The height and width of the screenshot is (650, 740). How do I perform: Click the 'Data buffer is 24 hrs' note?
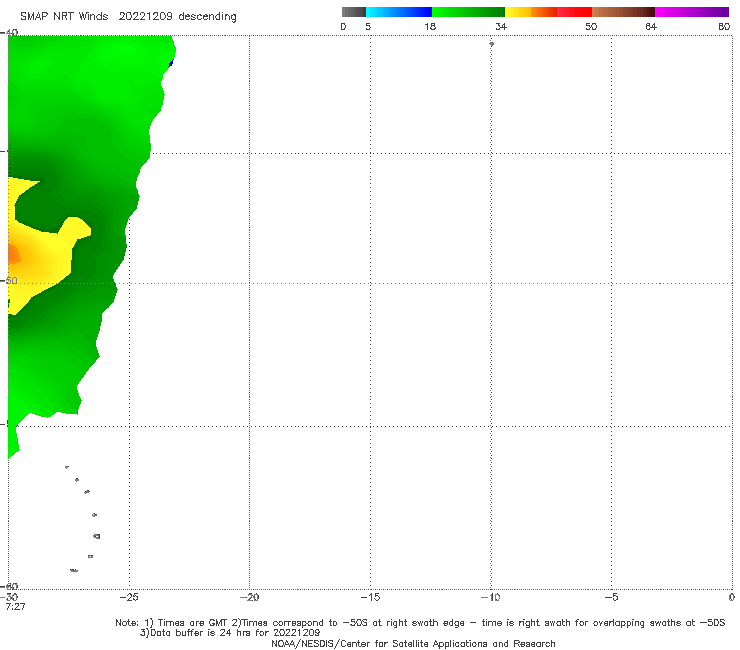click(x=230, y=633)
